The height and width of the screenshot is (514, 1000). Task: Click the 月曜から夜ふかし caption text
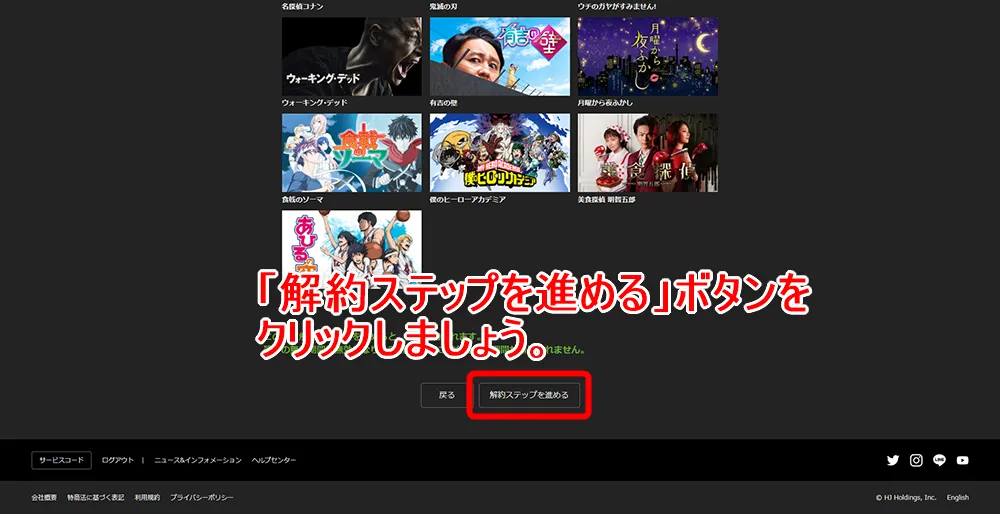pos(605,103)
